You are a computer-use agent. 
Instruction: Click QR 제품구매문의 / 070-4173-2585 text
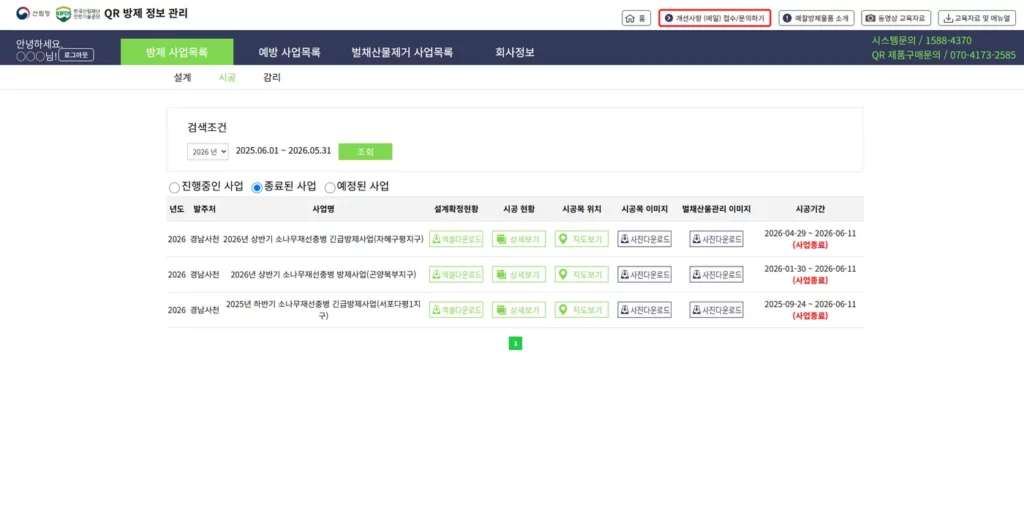coord(944,56)
